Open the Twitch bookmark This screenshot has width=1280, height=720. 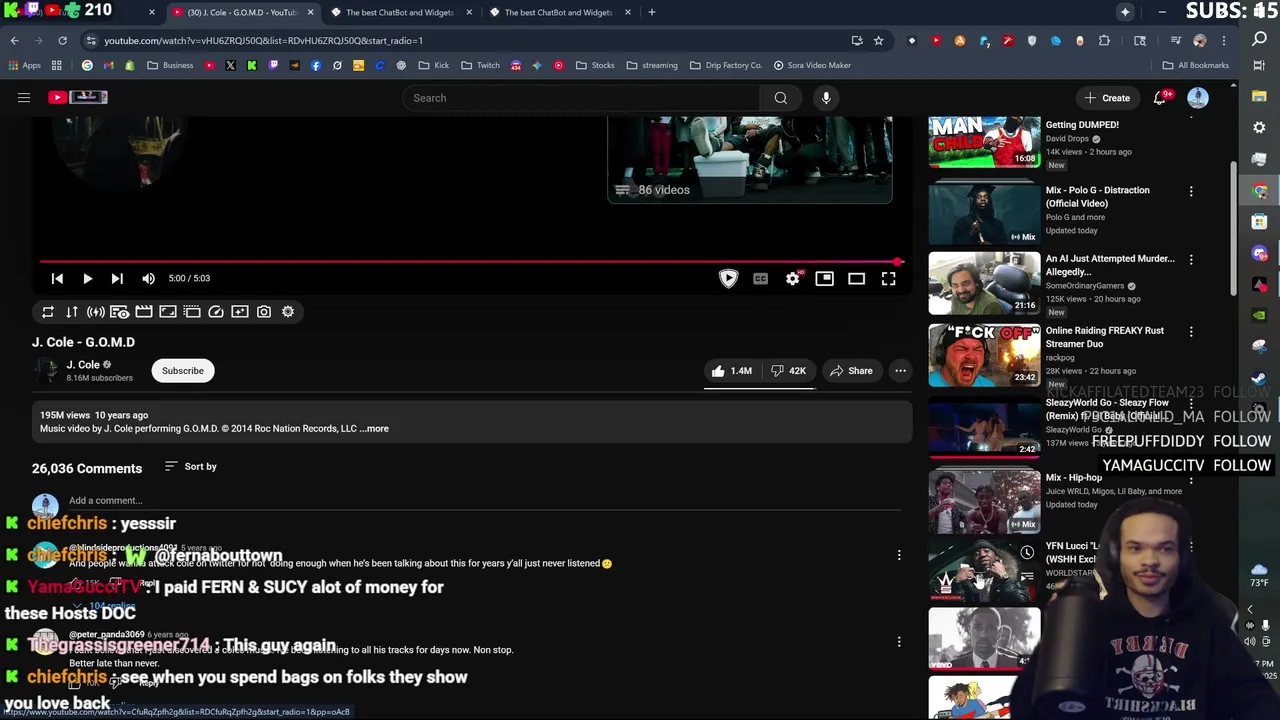(480, 65)
